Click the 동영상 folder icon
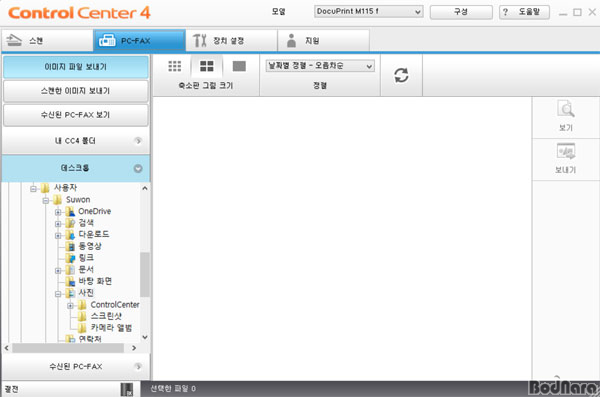The width and height of the screenshot is (600, 397). tap(70, 246)
